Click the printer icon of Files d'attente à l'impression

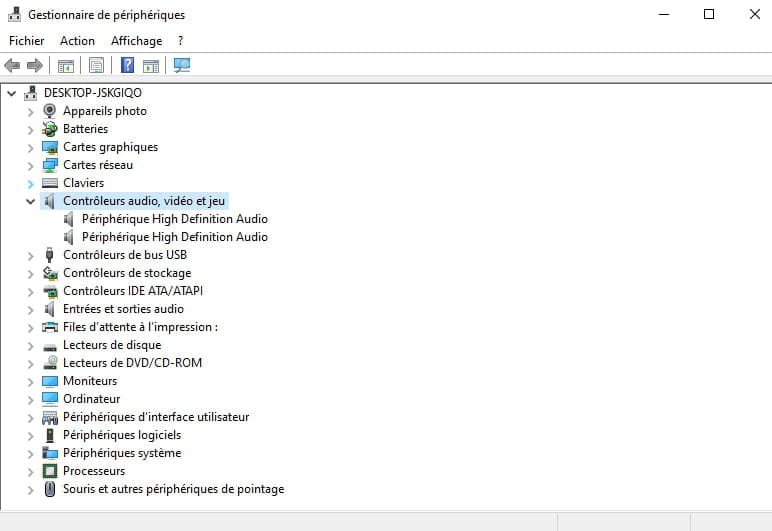pos(50,327)
